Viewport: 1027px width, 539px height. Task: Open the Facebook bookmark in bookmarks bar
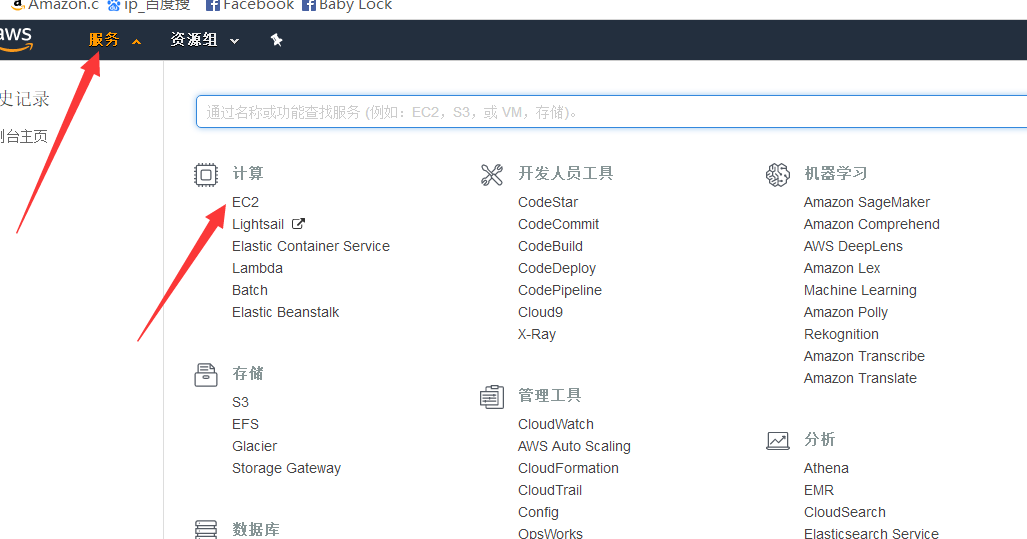250,6
